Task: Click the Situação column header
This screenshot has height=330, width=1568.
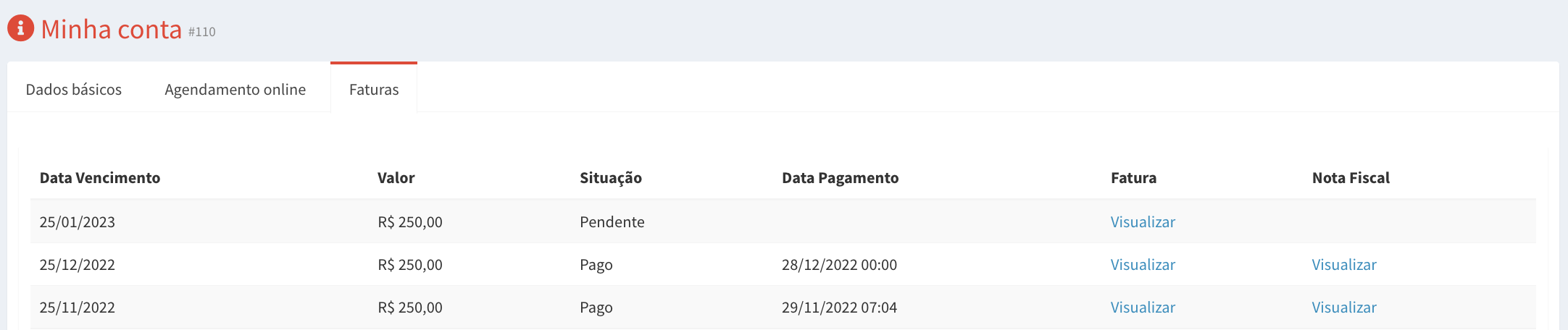Action: (611, 178)
